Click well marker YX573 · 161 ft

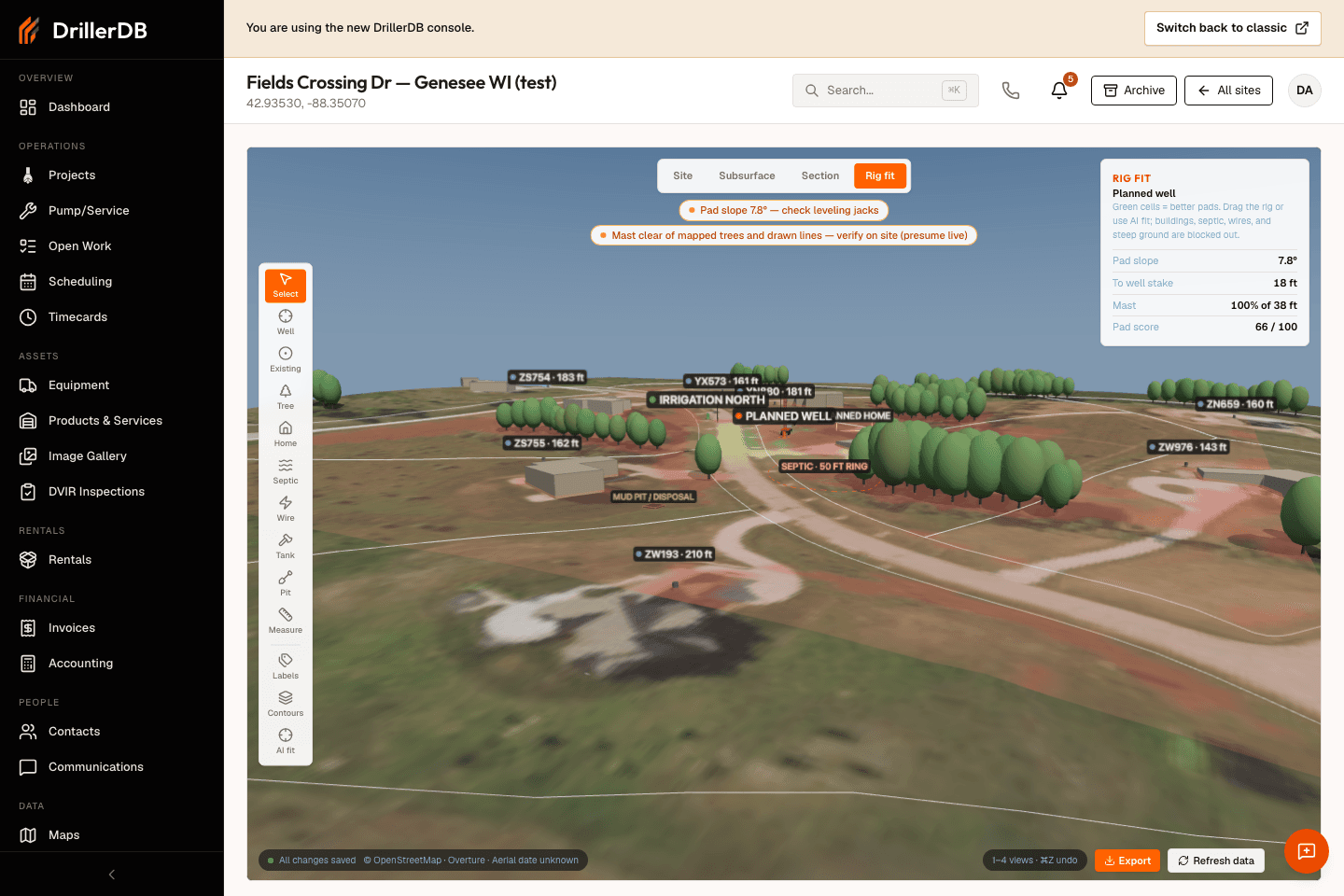point(722,381)
